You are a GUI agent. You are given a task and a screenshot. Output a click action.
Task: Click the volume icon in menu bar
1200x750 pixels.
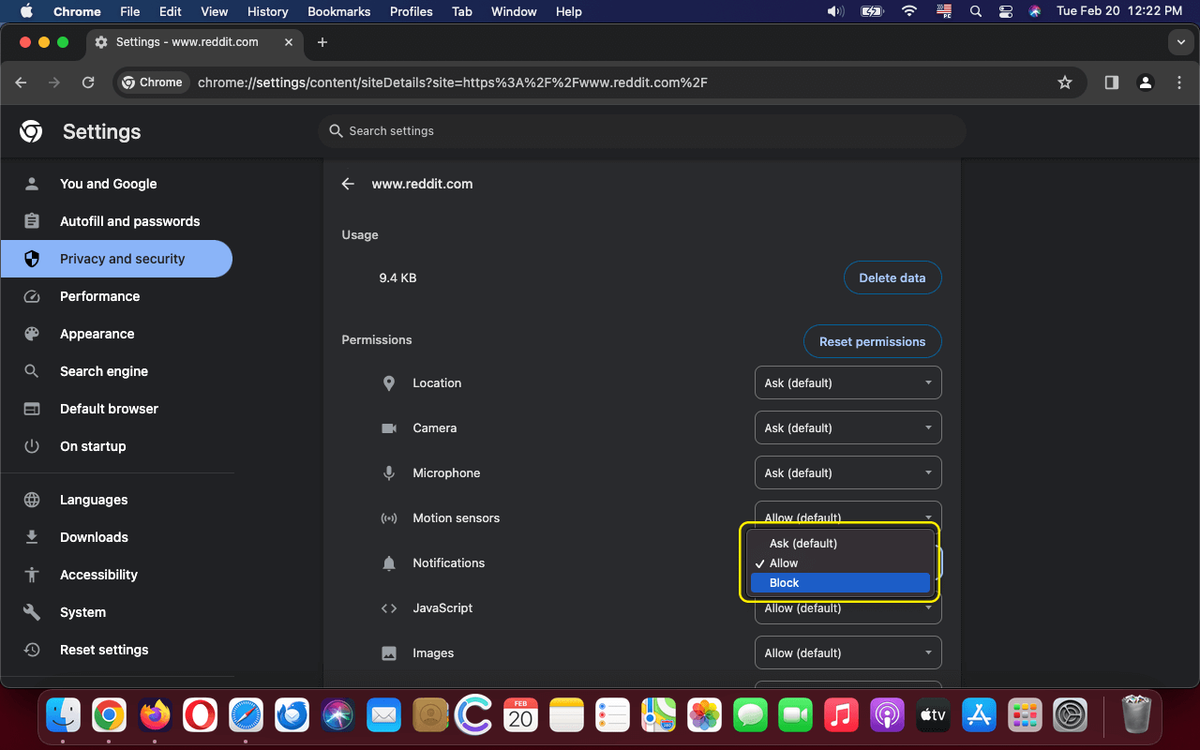point(836,11)
